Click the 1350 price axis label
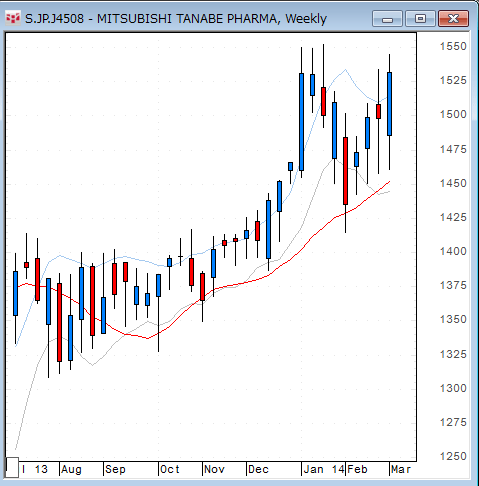479x486 pixels. [x=453, y=320]
